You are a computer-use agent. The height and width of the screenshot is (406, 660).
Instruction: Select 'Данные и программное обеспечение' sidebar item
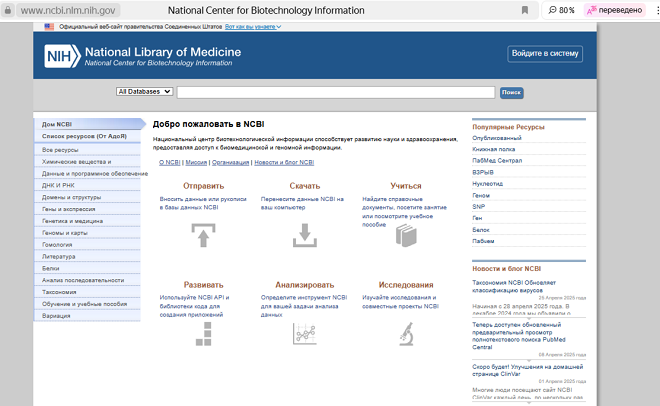pyautogui.click(x=91, y=173)
